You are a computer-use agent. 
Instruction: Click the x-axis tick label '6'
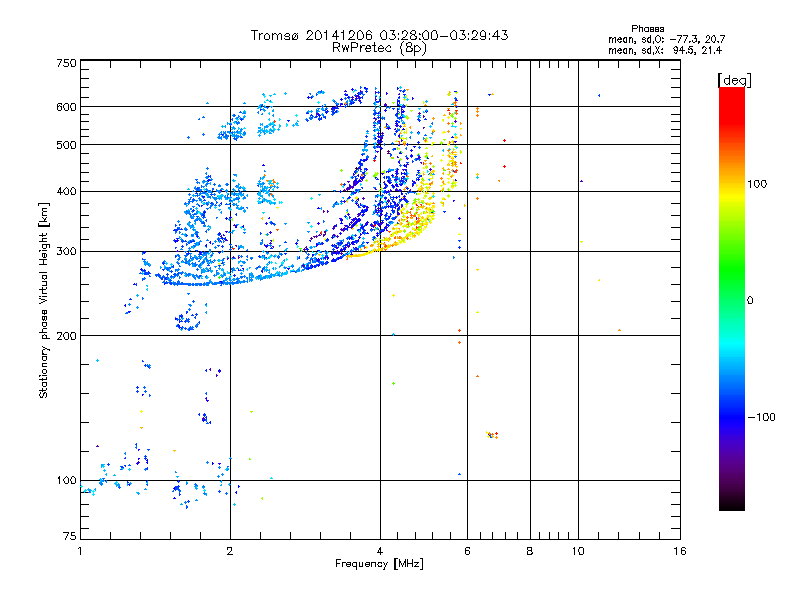[x=467, y=551]
